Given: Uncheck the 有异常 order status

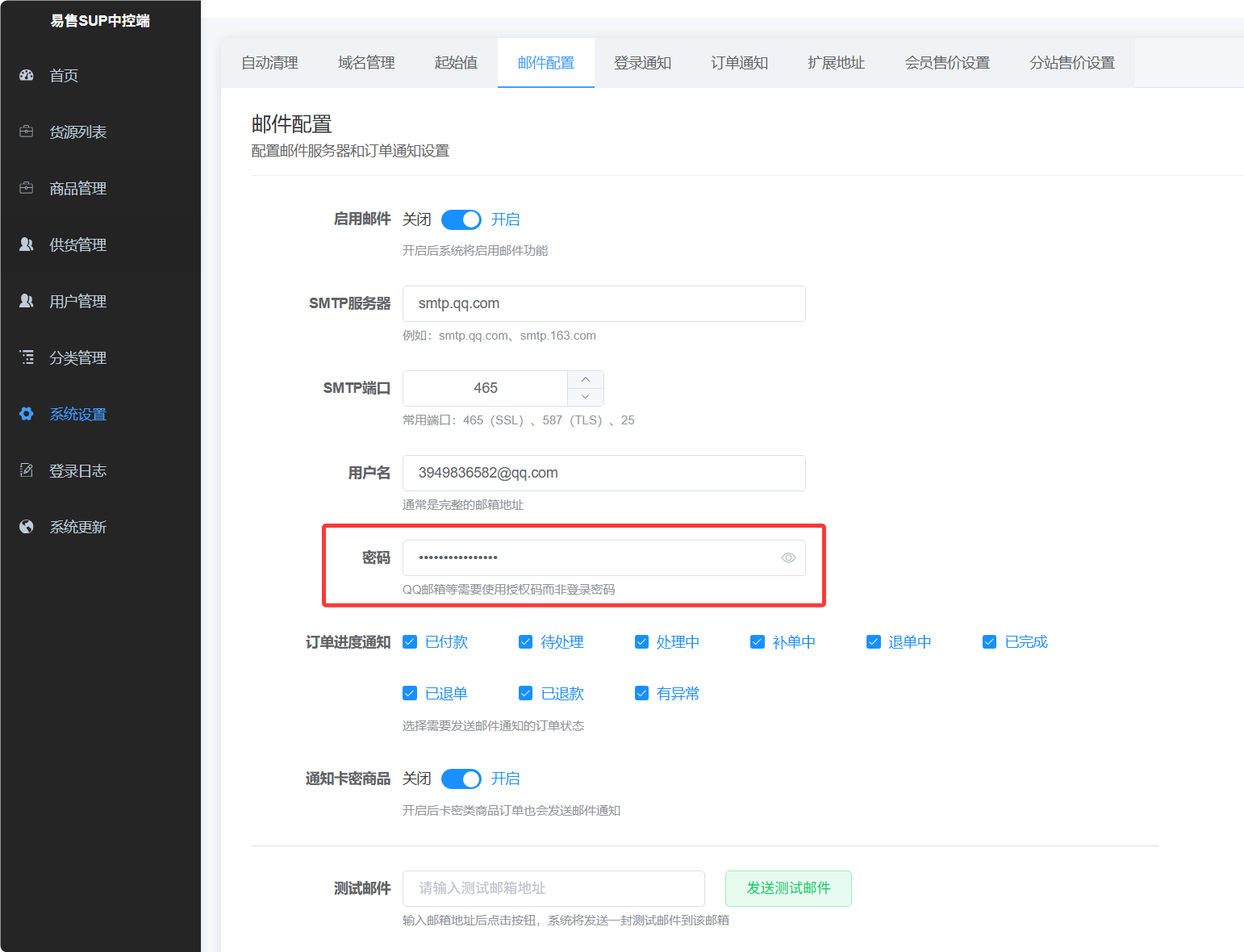Looking at the screenshot, I should click(x=641, y=692).
